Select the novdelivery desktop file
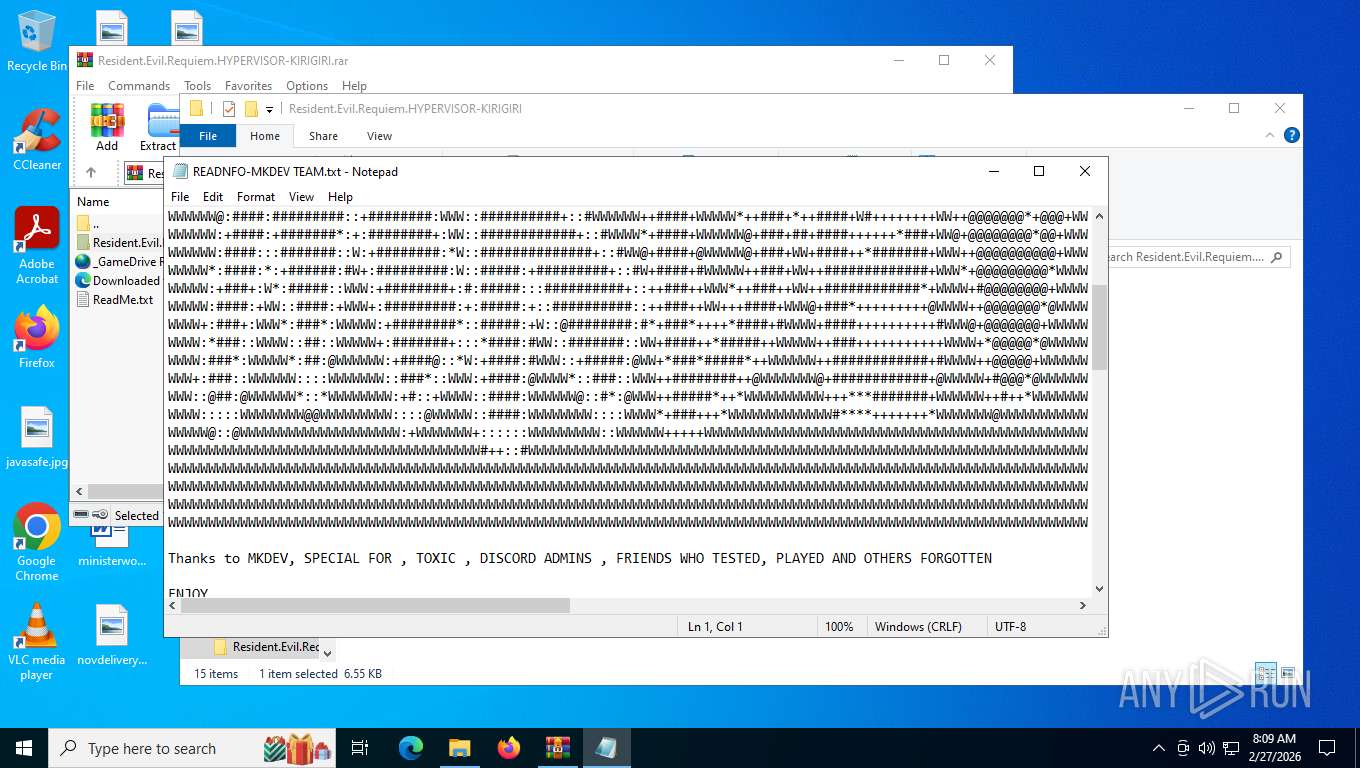 pyautogui.click(x=112, y=636)
